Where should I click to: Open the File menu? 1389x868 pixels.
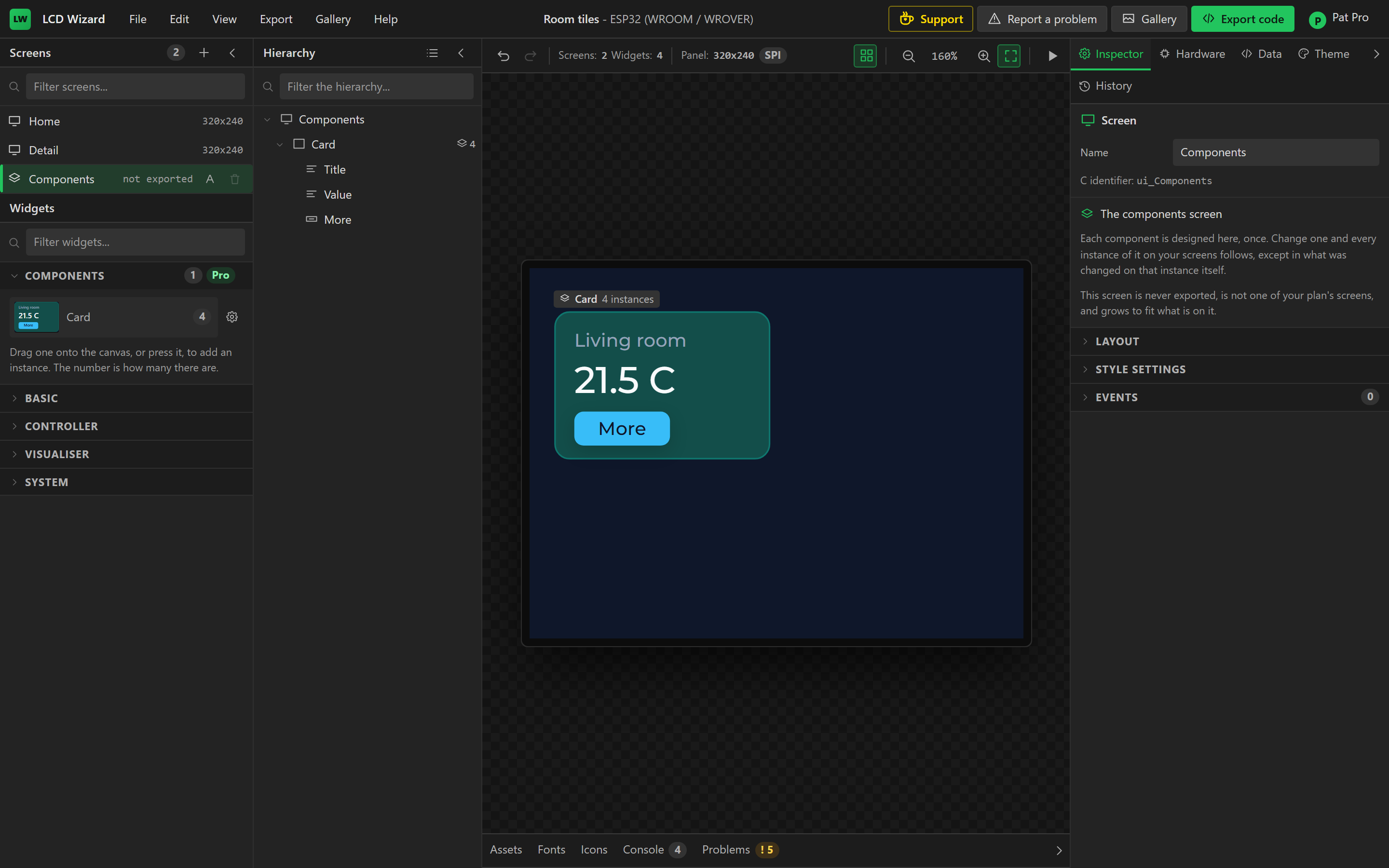tap(138, 19)
